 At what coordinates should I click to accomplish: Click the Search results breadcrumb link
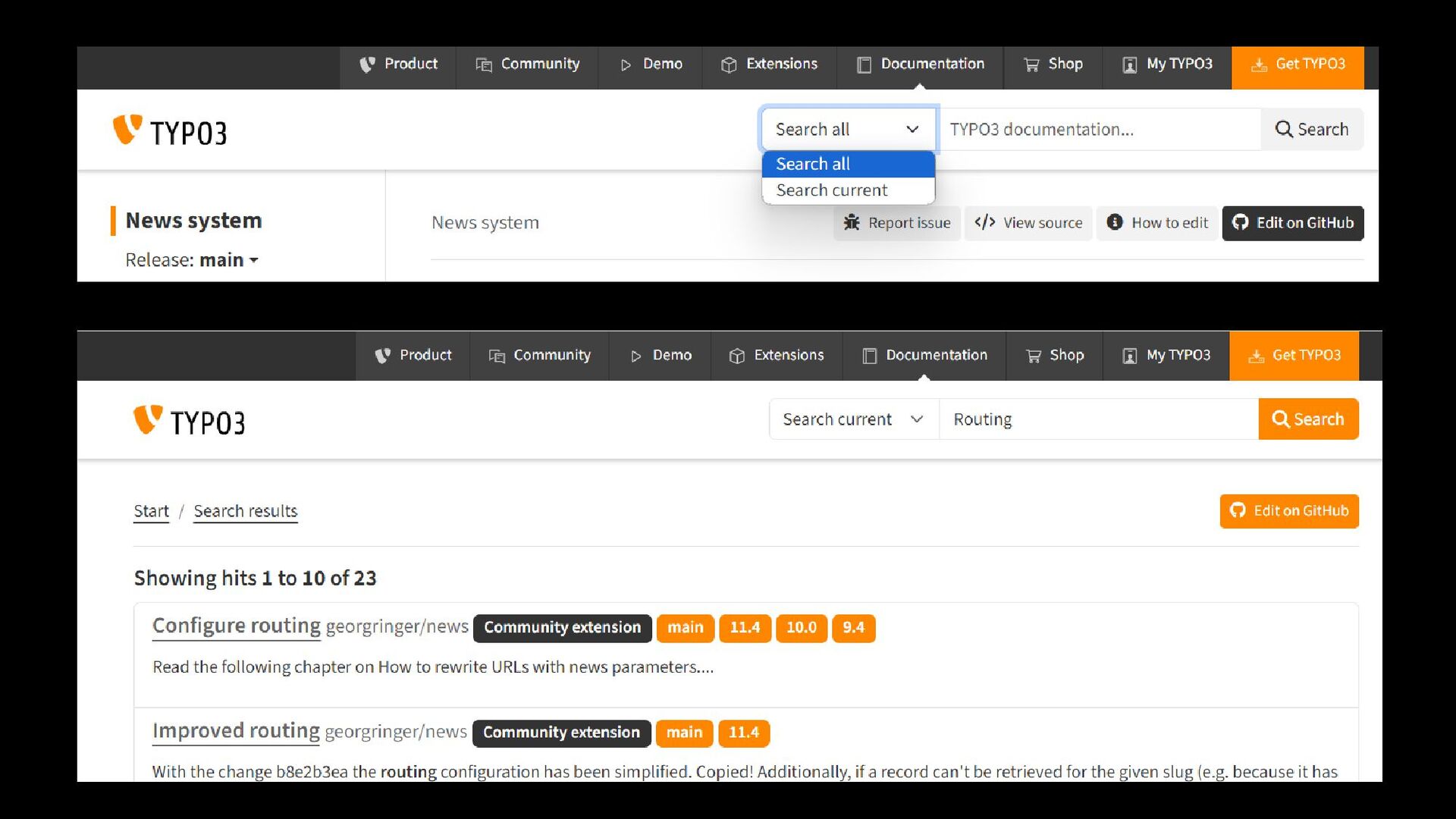[x=246, y=511]
